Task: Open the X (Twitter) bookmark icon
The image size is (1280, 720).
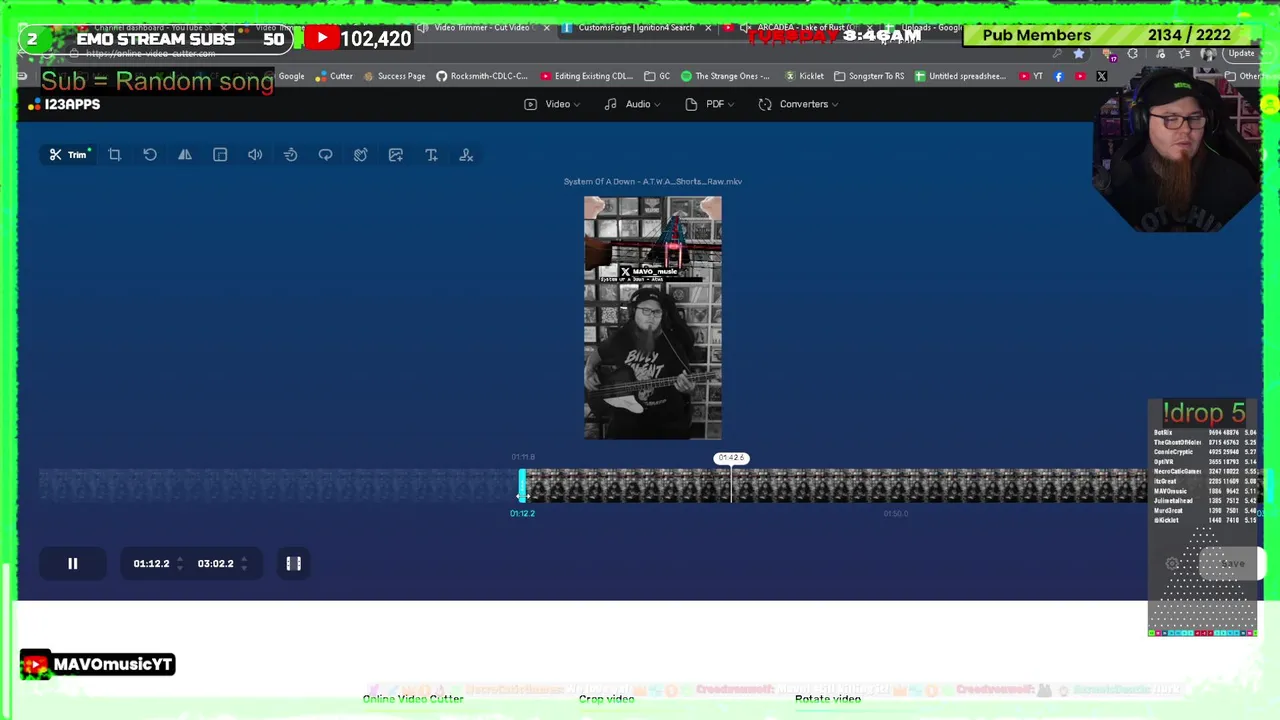Action: pyautogui.click(x=1102, y=76)
